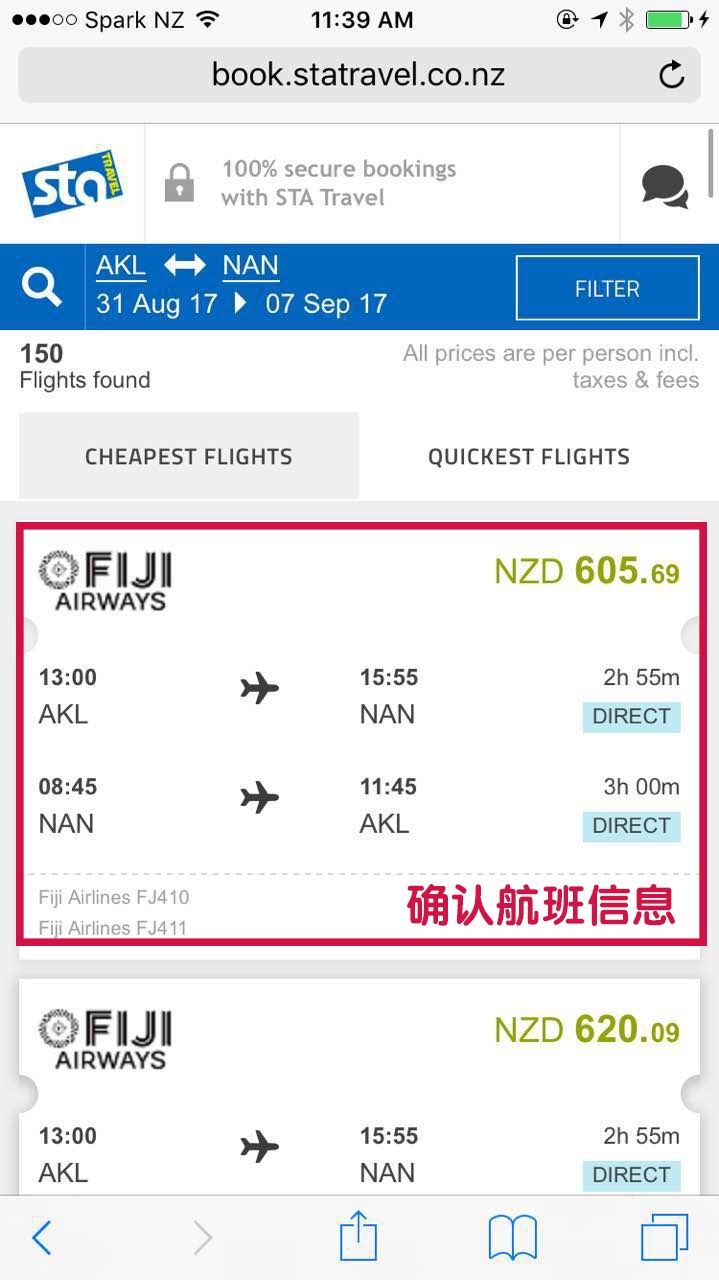Open the Safari tabs overview icon
This screenshot has width=719, height=1280.
(x=664, y=1238)
